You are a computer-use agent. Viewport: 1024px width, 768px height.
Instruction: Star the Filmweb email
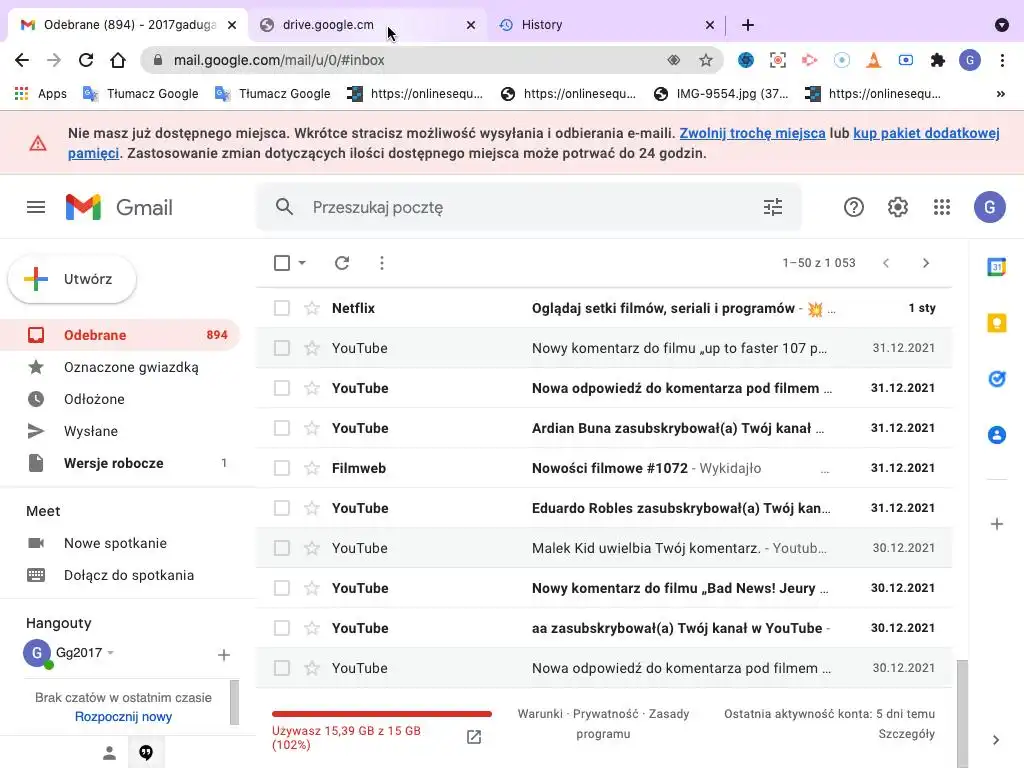coord(312,468)
